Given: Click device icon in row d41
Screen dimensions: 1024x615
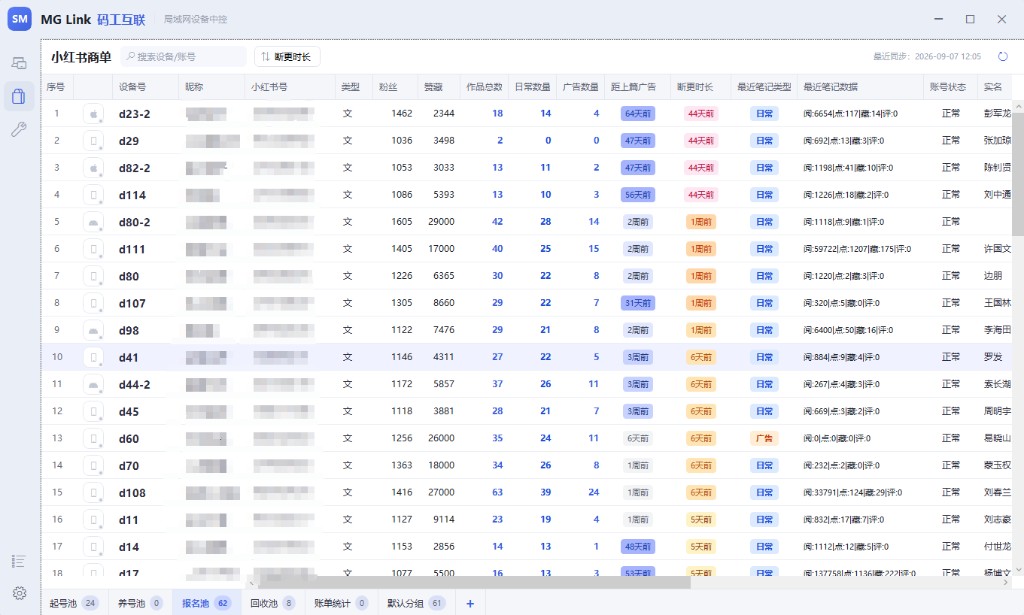Looking at the screenshot, I should 93,357.
